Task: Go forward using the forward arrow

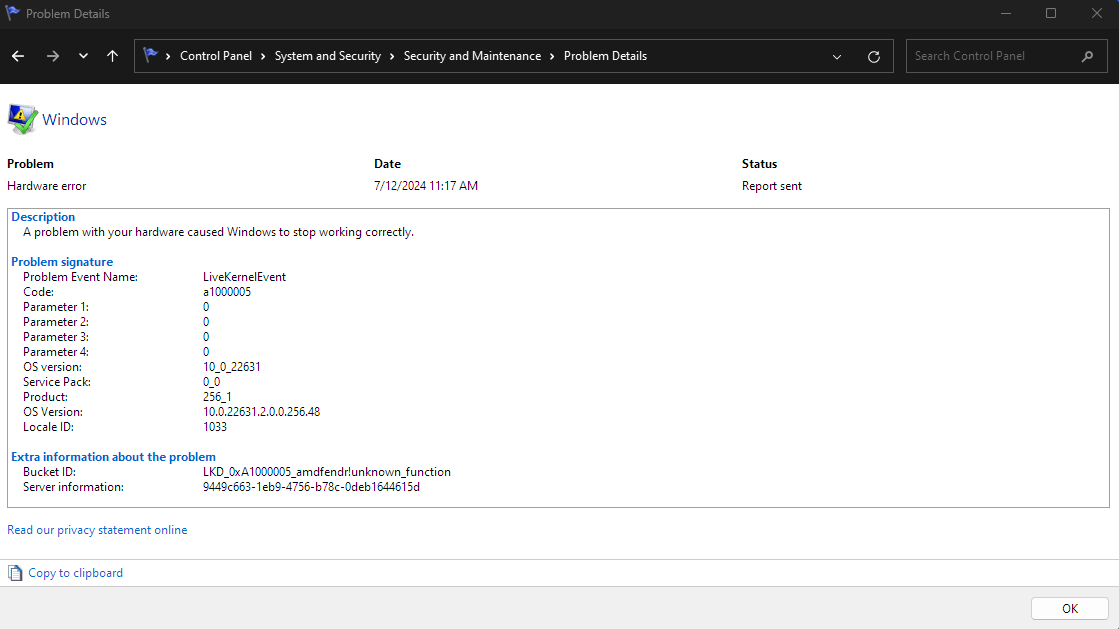Action: coord(52,56)
